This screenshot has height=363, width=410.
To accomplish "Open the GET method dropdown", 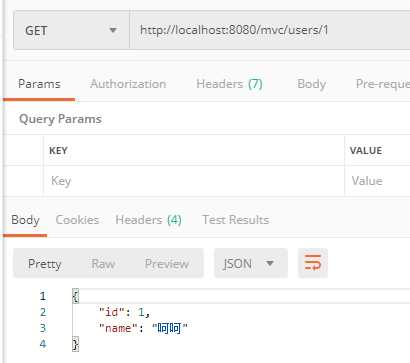I will click(x=71, y=30).
